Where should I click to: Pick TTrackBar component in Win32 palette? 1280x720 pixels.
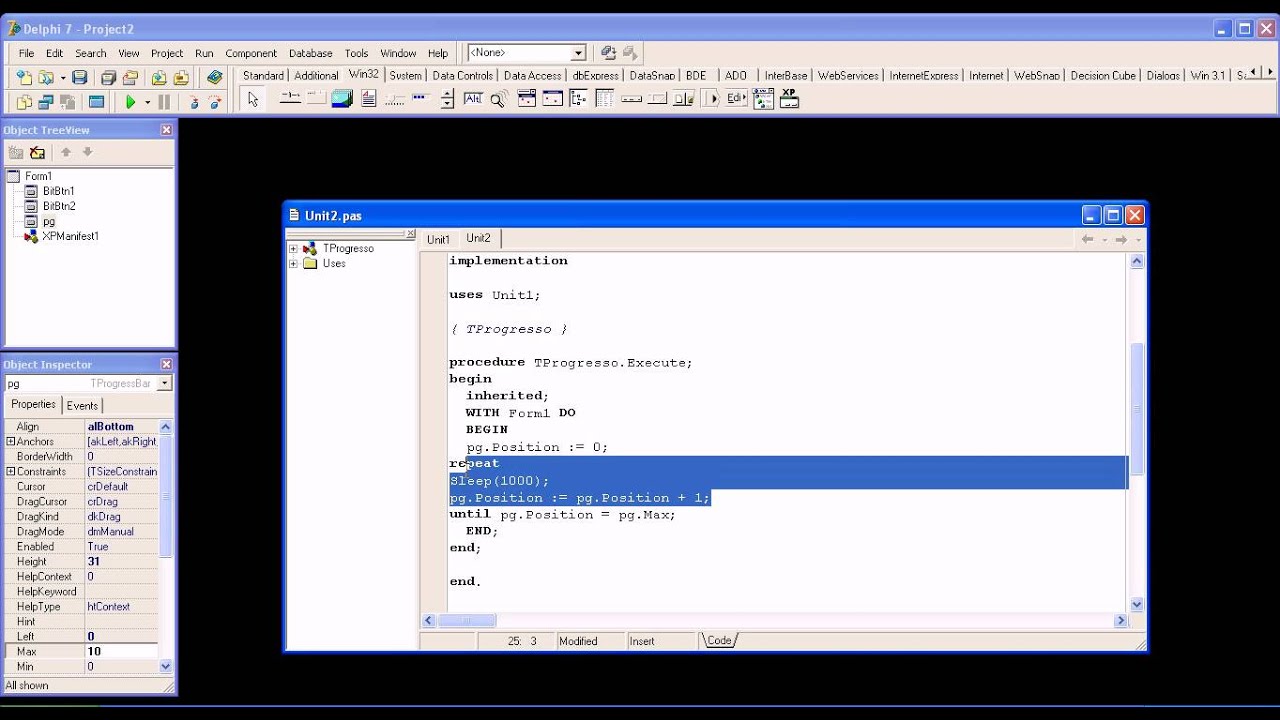tap(395, 98)
